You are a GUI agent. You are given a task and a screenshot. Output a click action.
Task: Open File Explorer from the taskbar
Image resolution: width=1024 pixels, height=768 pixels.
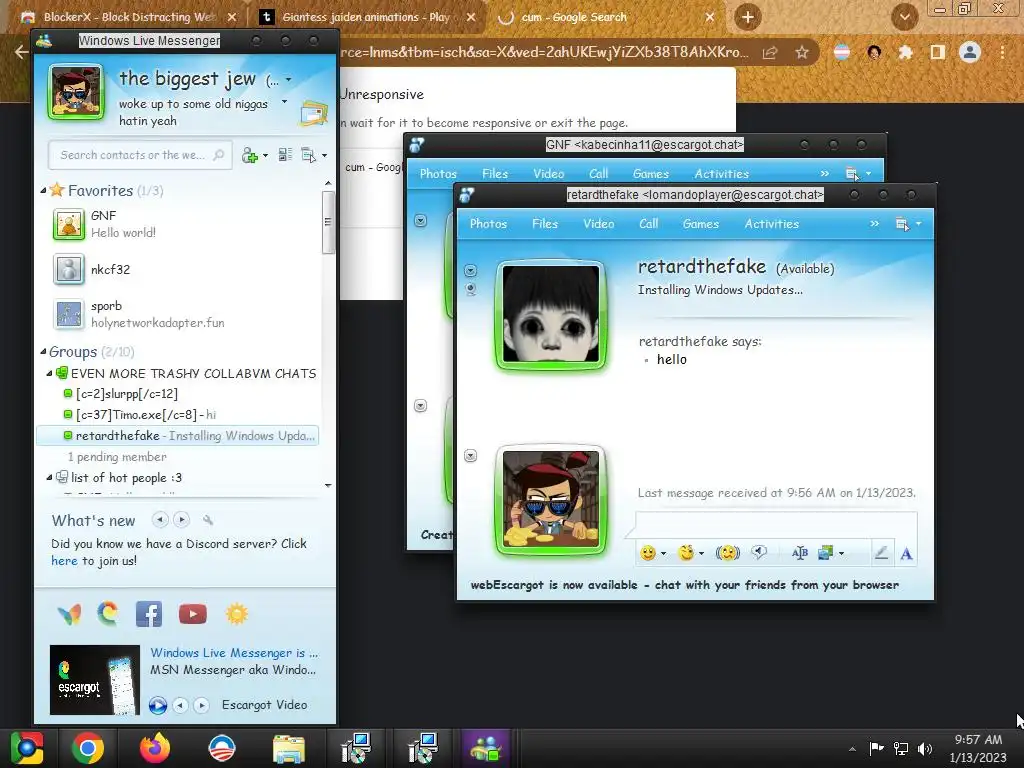(289, 748)
